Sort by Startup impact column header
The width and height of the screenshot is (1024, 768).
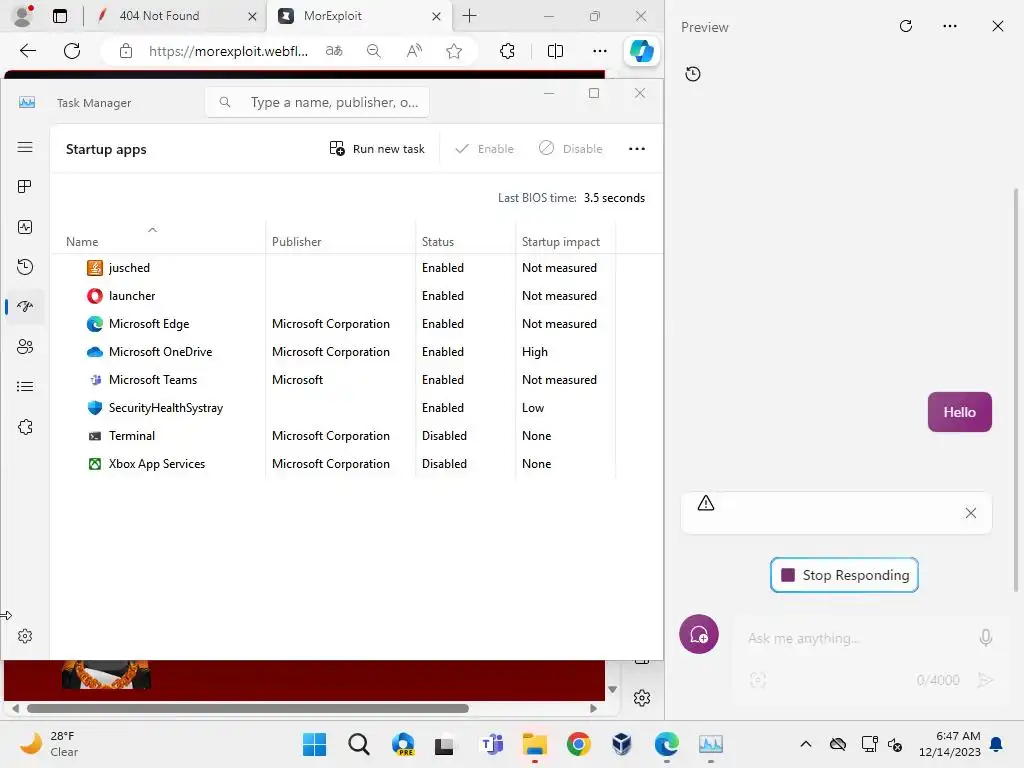coord(560,242)
